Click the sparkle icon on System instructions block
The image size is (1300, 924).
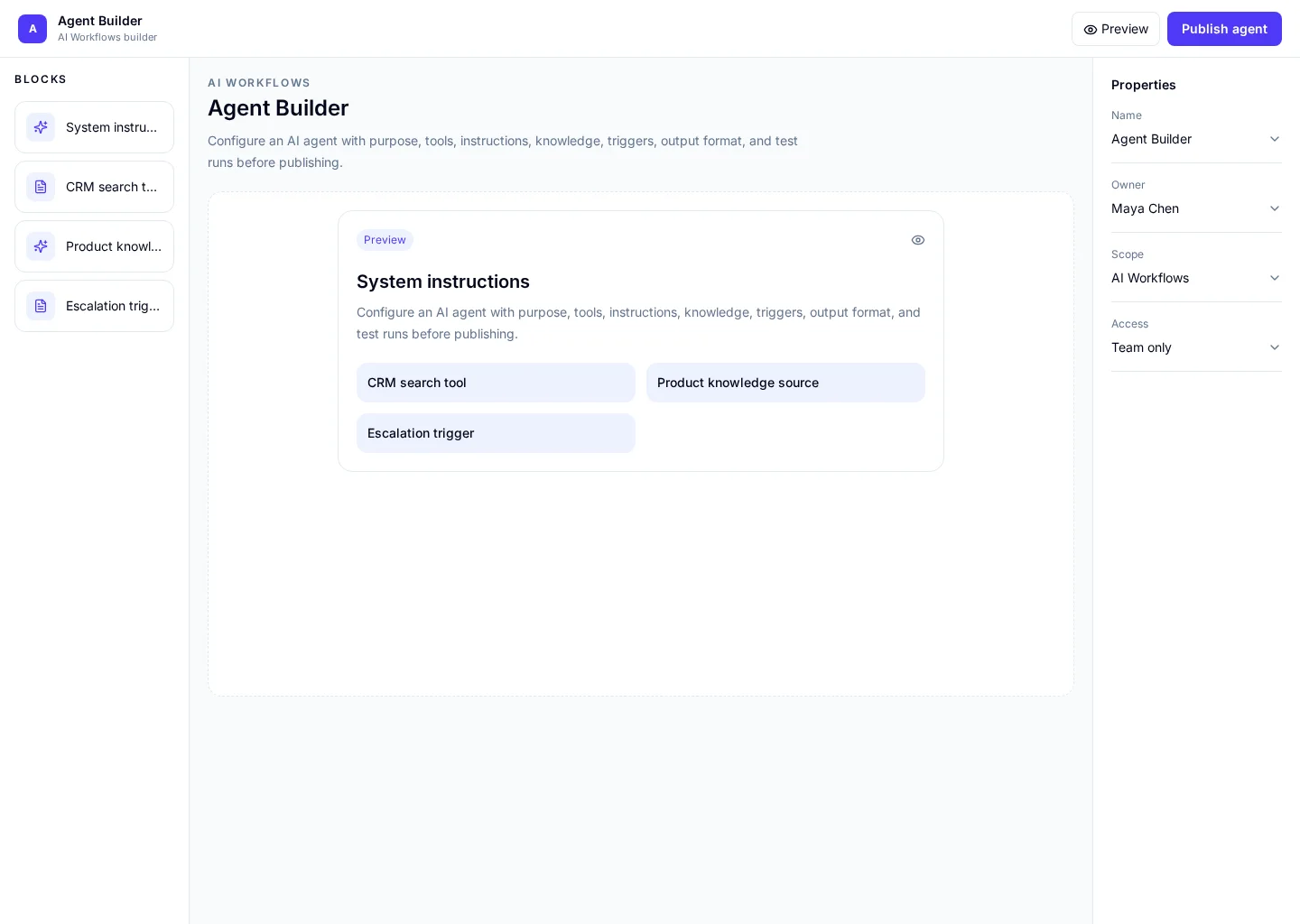click(x=41, y=127)
